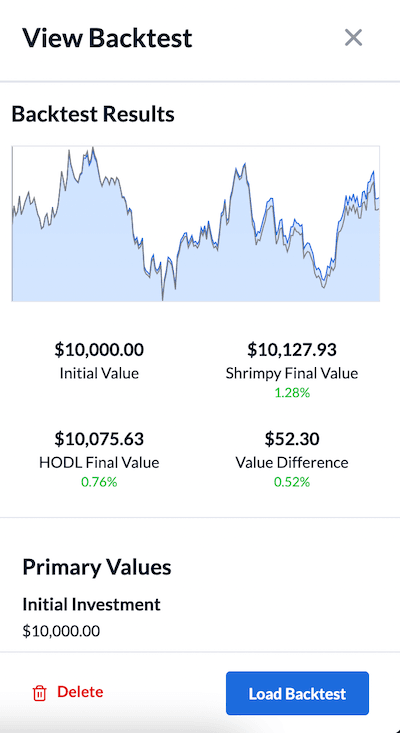Click the HODL Final Value label
This screenshot has height=733, width=400.
(99, 463)
